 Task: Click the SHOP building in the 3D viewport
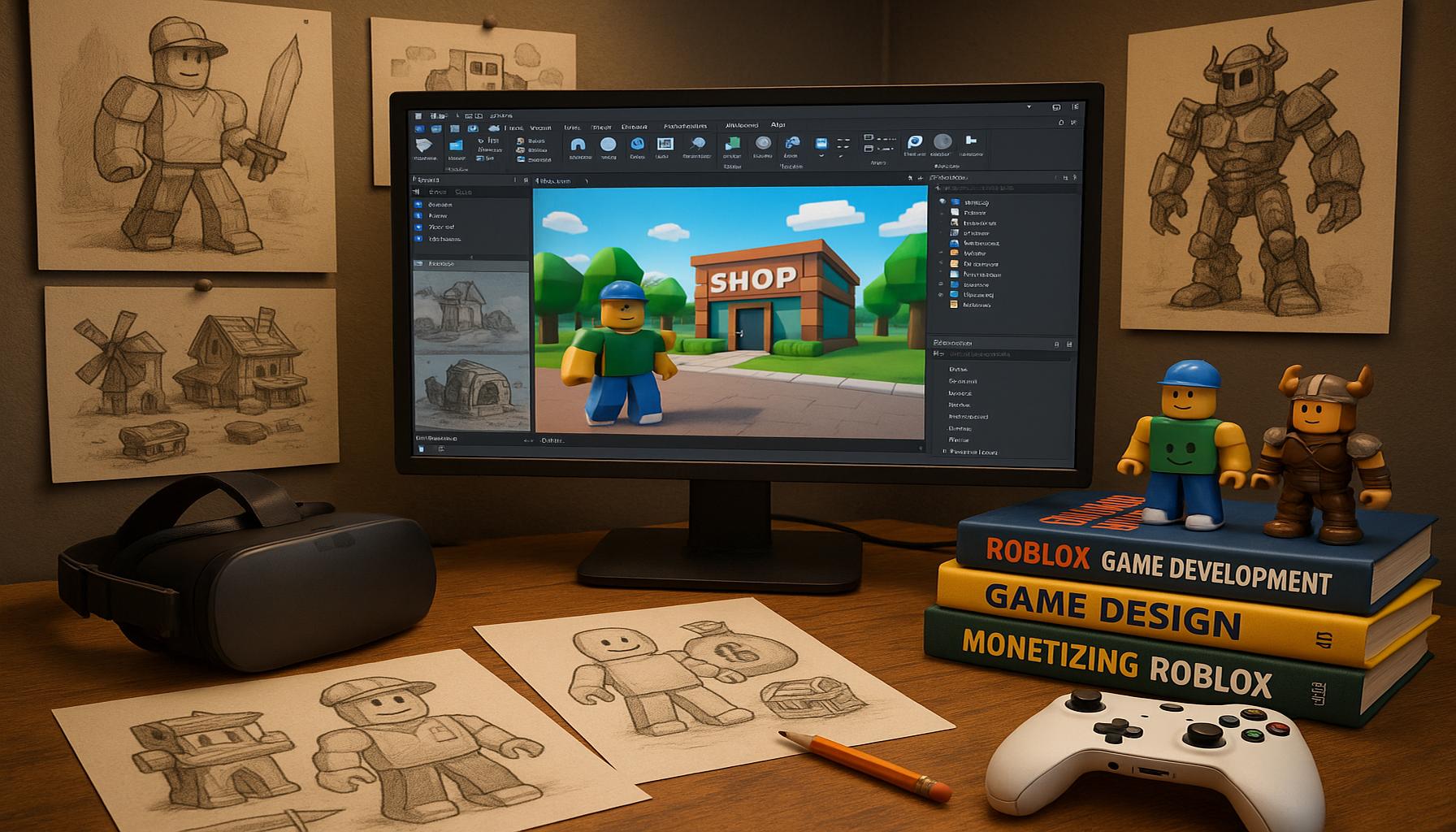click(x=772, y=301)
